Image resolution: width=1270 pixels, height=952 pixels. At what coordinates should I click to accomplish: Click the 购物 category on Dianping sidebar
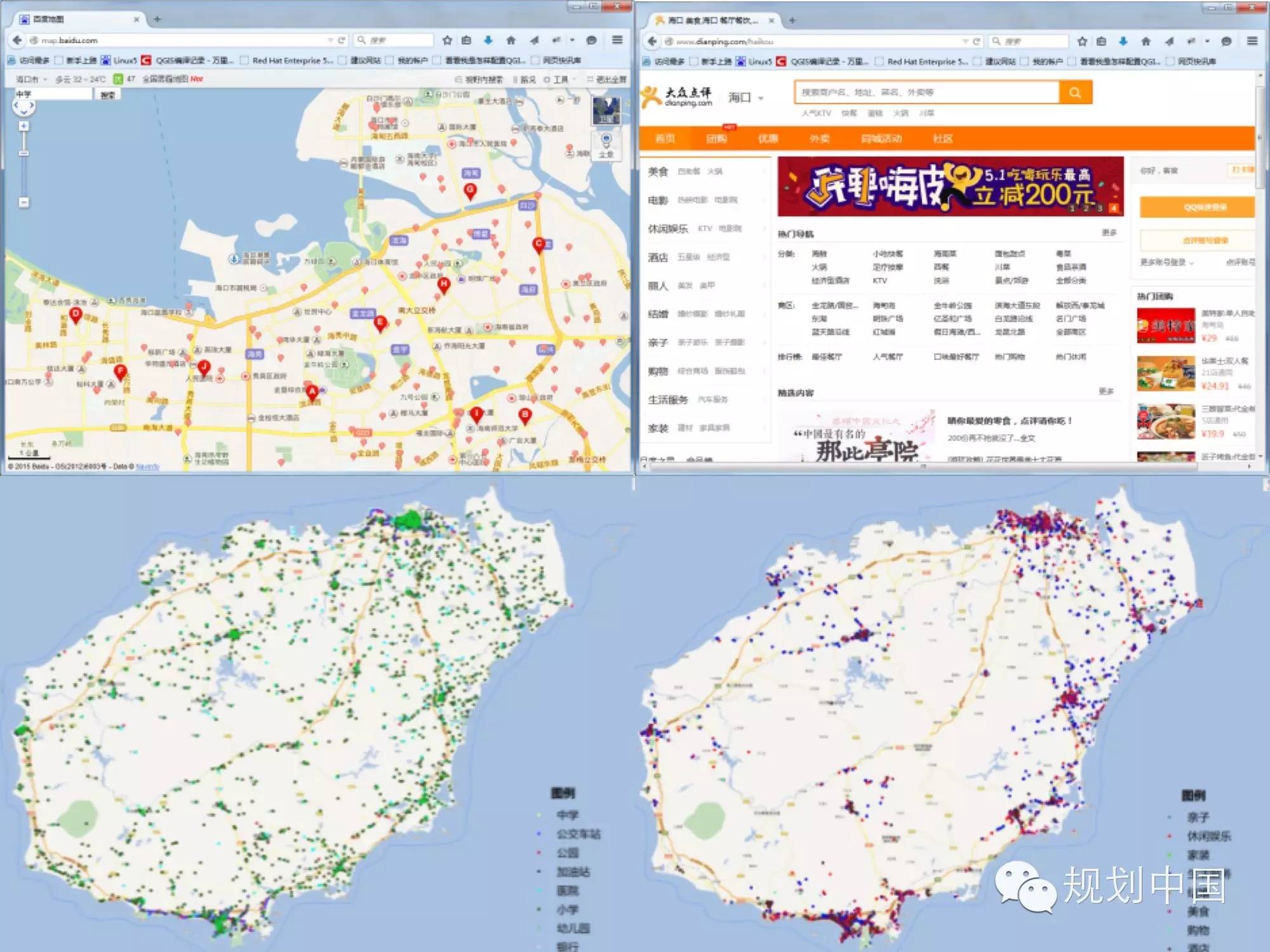click(658, 371)
